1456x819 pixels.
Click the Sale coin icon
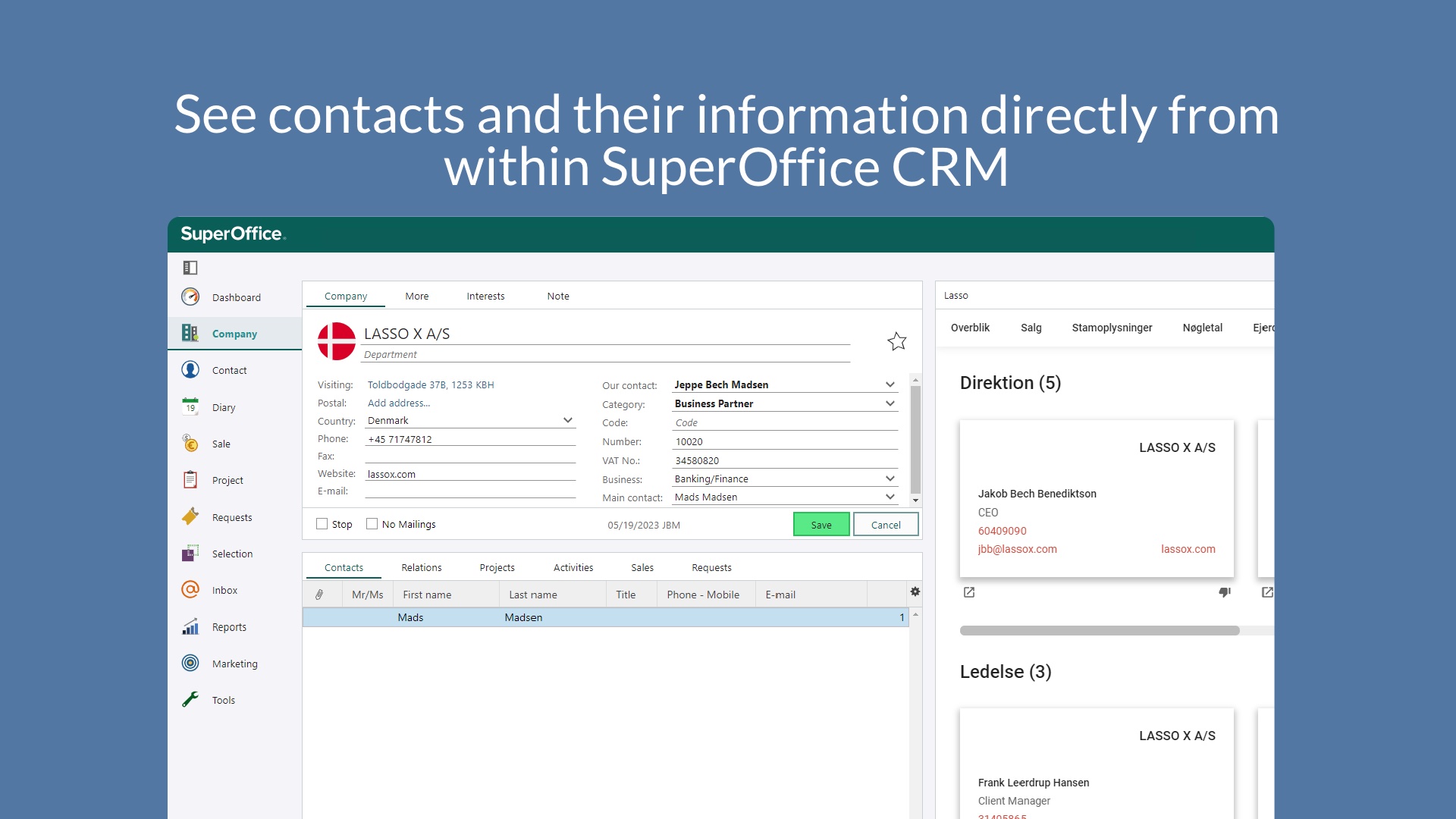190,443
